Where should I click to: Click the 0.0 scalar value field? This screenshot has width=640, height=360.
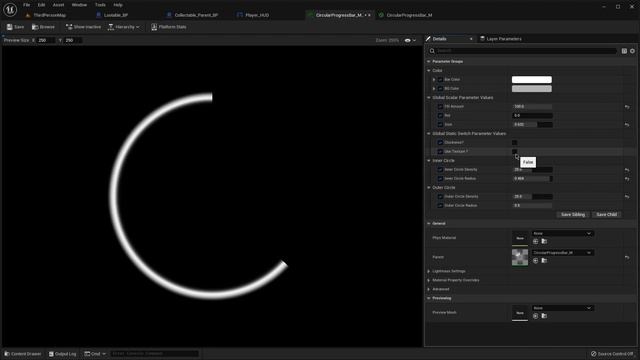pos(532,116)
